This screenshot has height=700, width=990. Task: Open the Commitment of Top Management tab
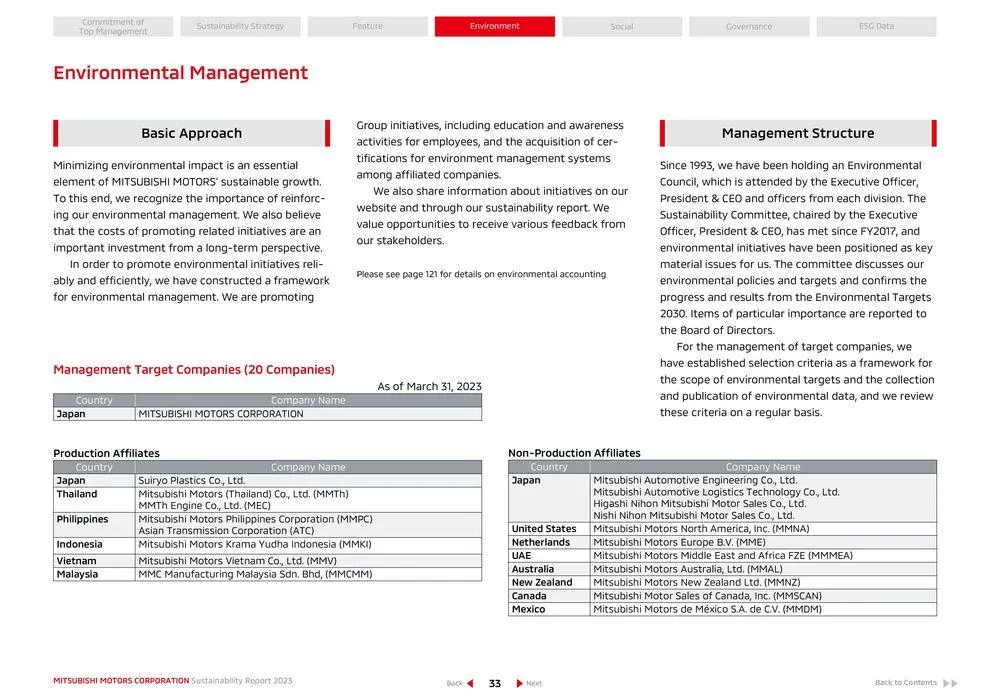click(113, 27)
